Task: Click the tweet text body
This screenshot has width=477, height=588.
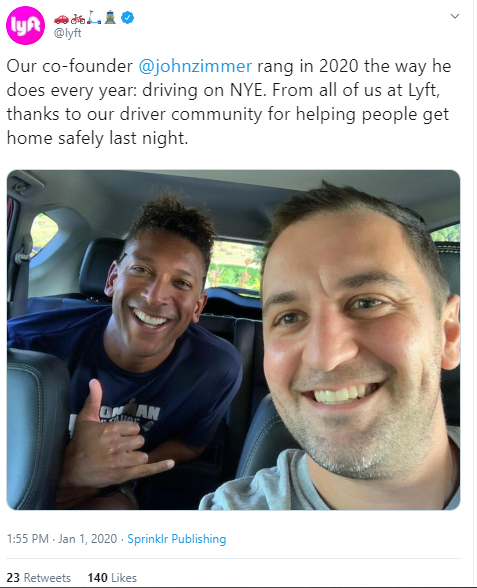Action: [229, 102]
